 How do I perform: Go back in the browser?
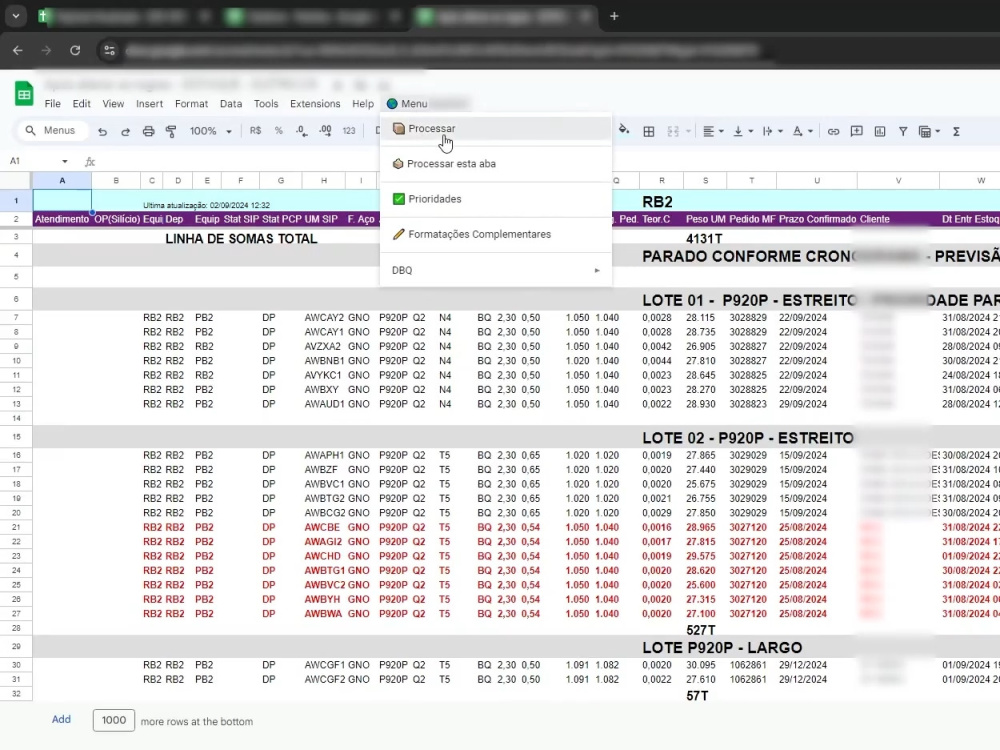18,50
